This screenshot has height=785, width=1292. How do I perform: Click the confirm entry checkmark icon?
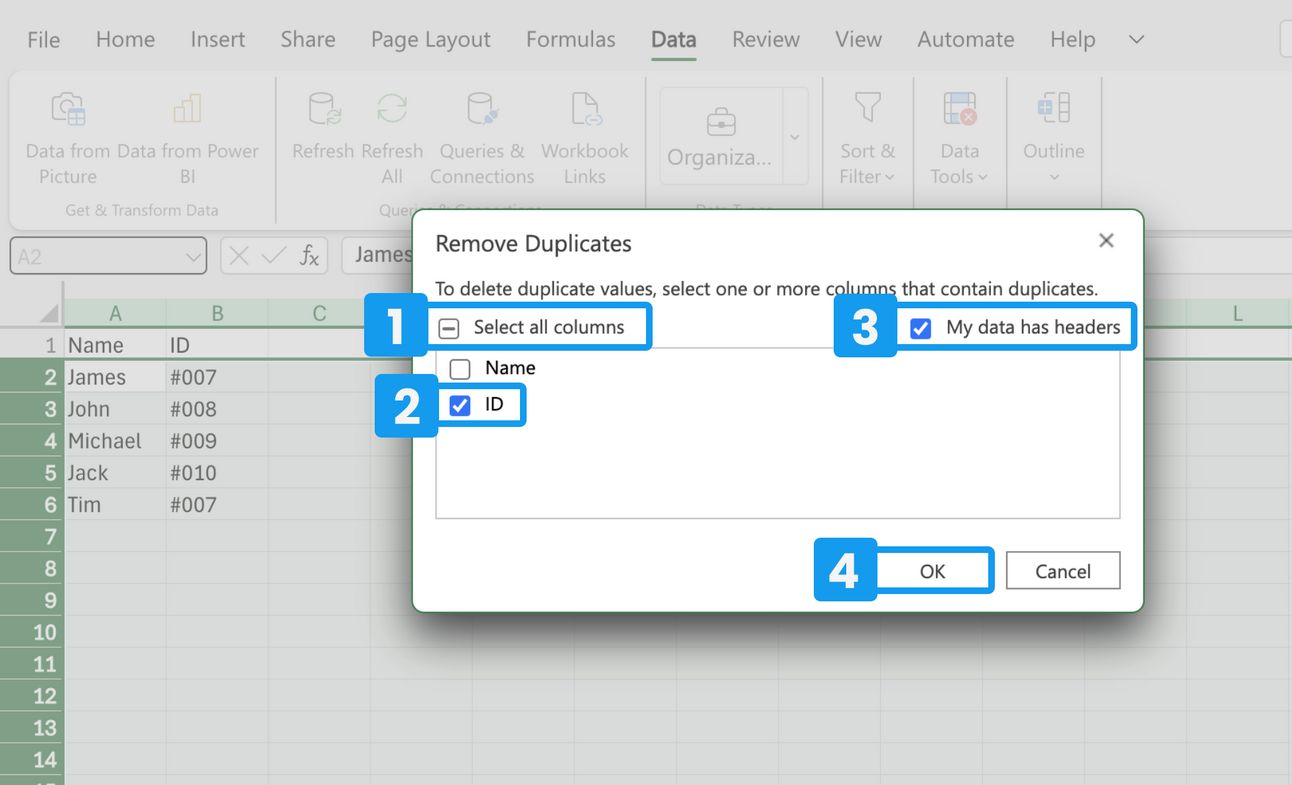pyautogui.click(x=273, y=256)
